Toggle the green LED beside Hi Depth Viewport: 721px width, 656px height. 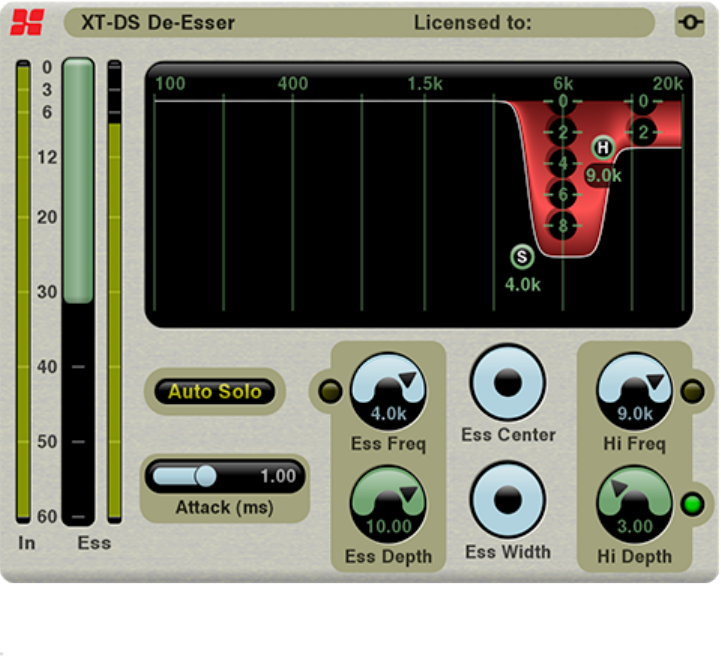[x=692, y=504]
